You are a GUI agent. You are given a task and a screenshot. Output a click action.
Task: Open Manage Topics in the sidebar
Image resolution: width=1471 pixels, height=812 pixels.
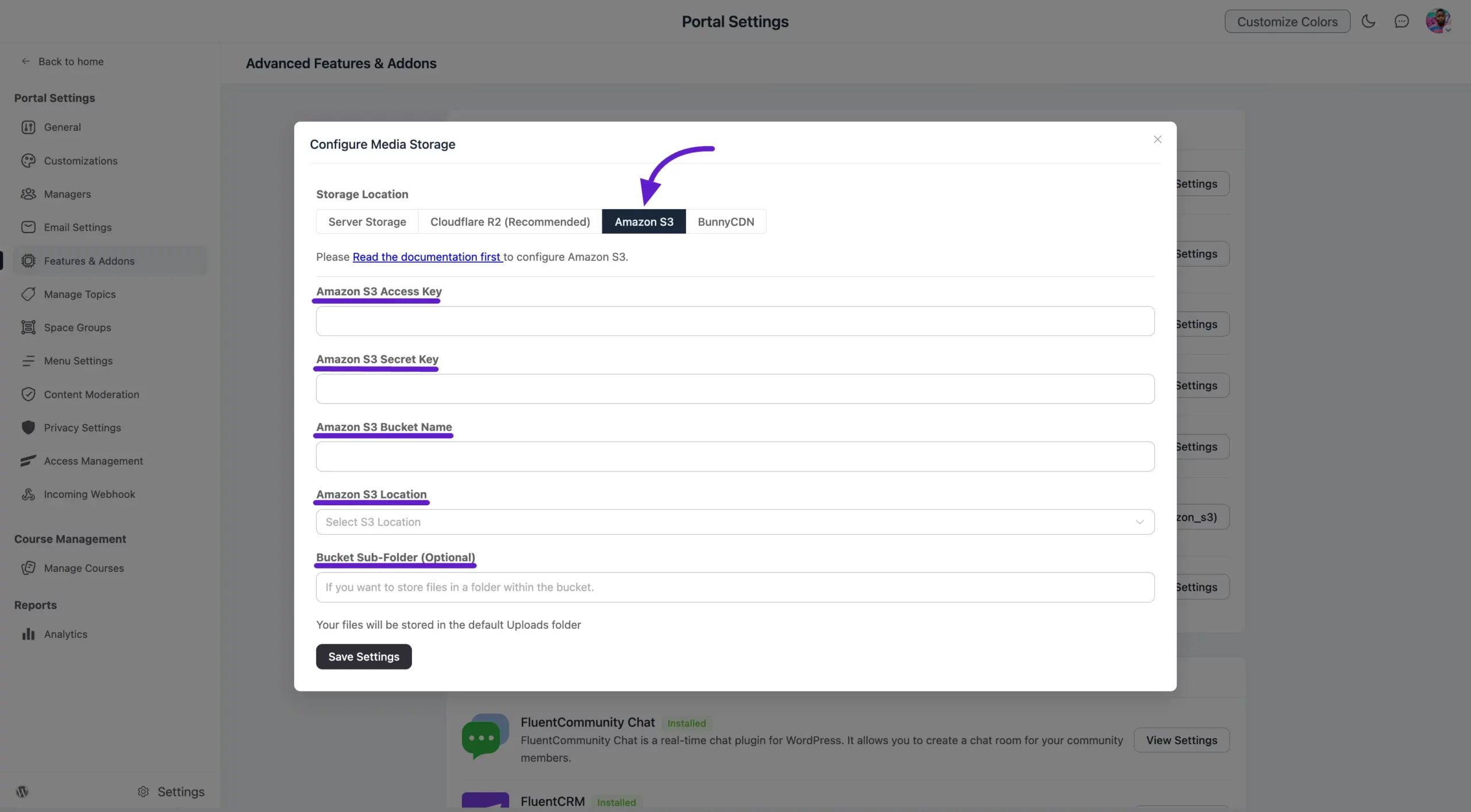[x=110, y=294]
